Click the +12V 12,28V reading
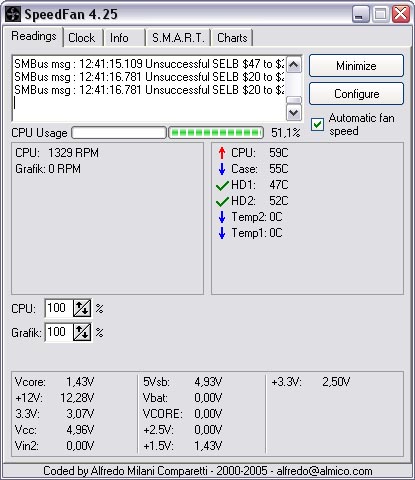 pyautogui.click(x=55, y=398)
